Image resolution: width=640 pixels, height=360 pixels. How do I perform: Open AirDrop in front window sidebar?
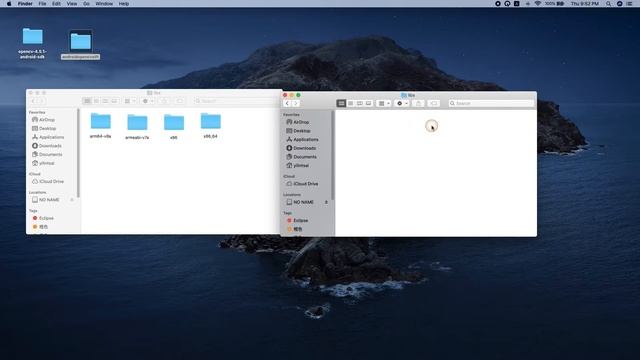point(301,122)
